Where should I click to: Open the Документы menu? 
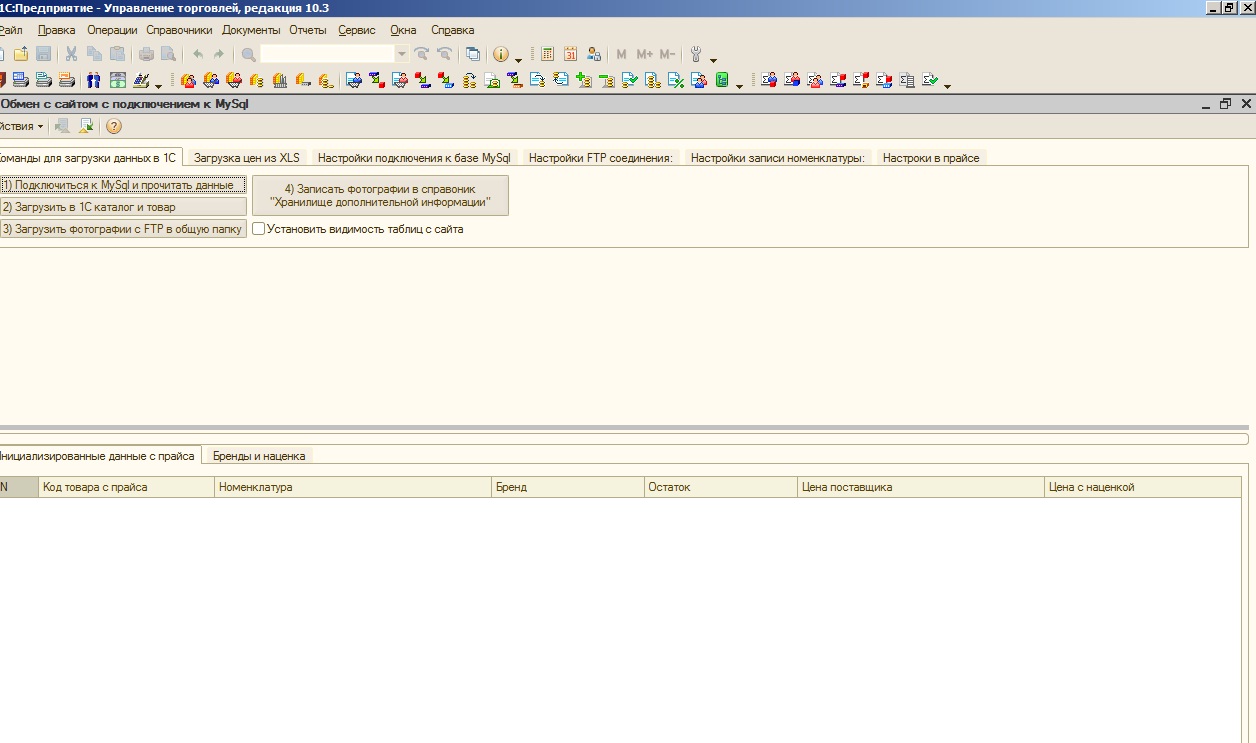(251, 30)
